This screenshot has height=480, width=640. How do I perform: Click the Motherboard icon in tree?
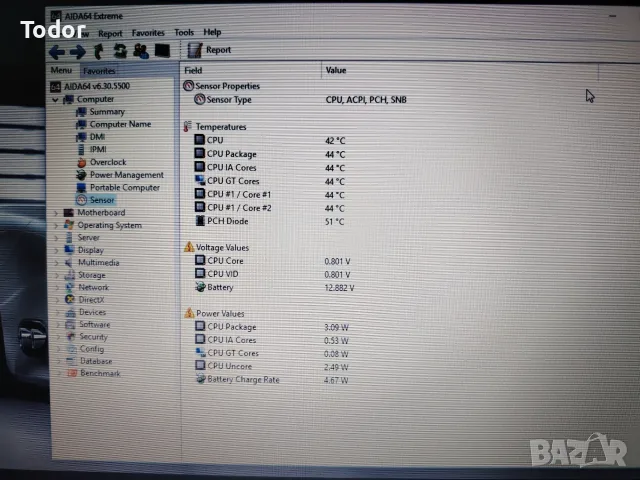click(69, 213)
